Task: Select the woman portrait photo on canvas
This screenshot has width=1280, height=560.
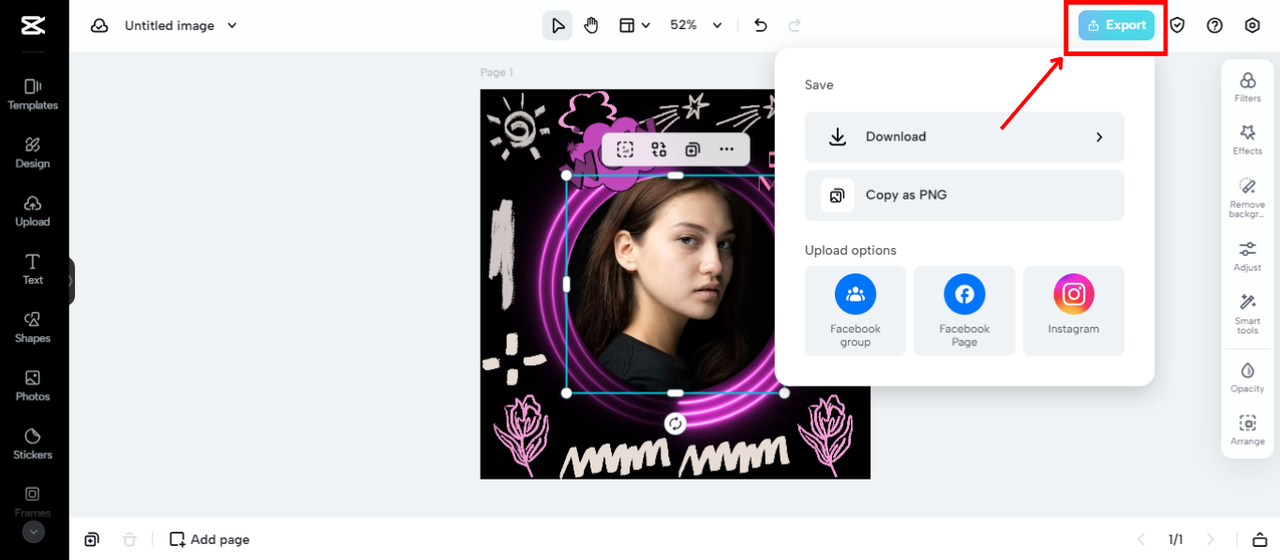Action: point(675,284)
